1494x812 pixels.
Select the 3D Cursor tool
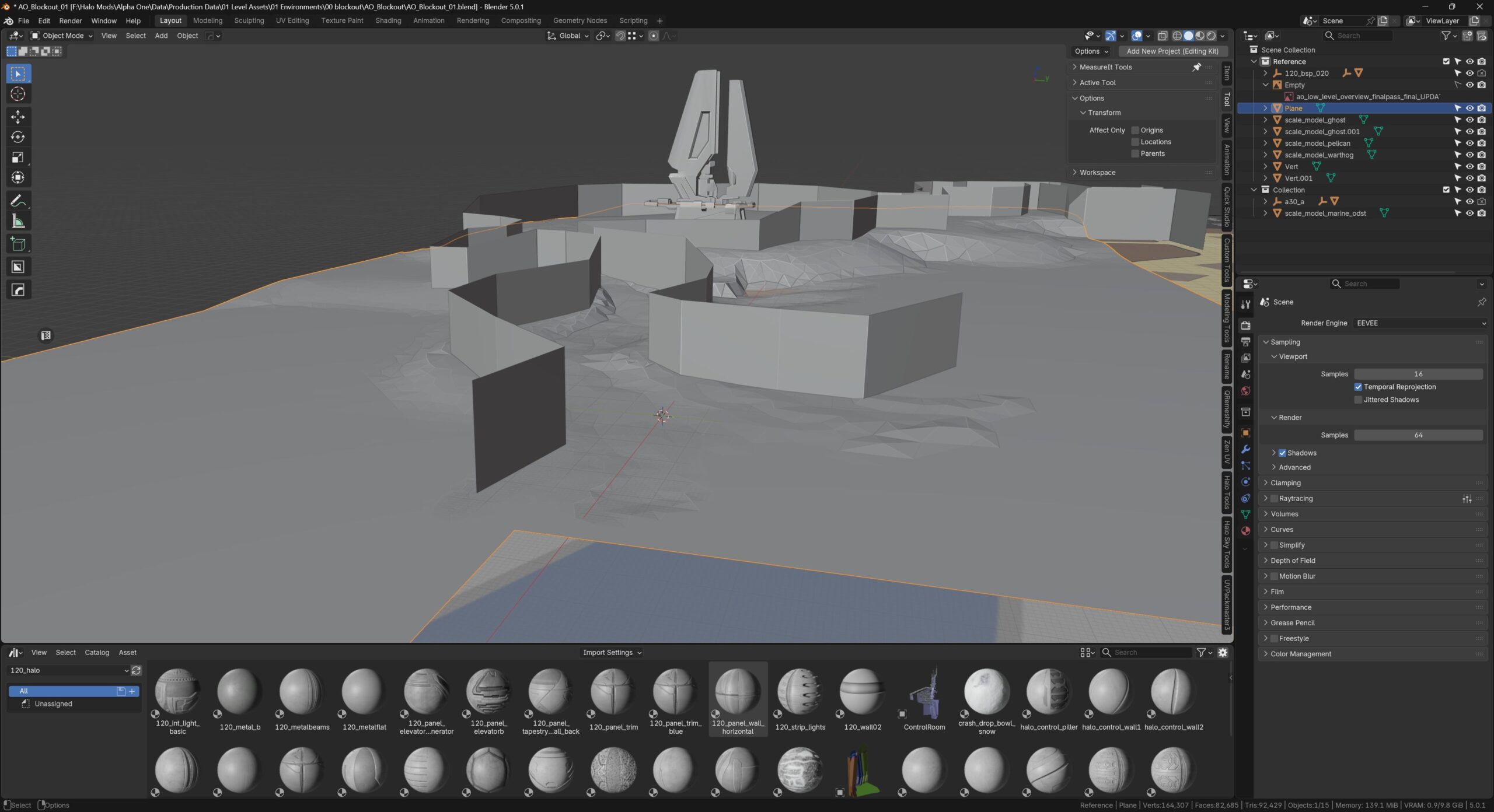pos(18,94)
